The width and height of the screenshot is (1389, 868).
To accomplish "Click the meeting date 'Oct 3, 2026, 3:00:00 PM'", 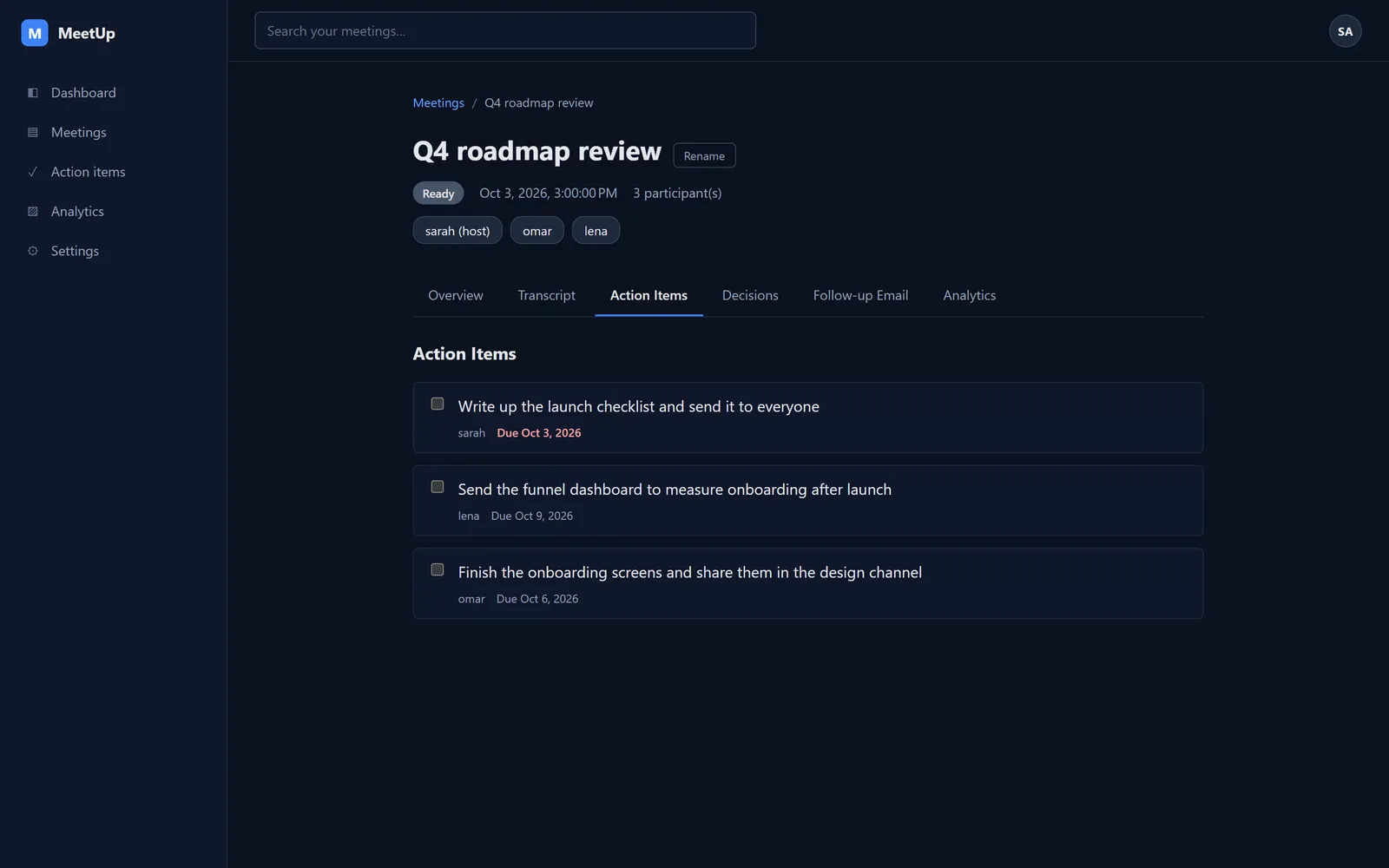I will point(549,193).
